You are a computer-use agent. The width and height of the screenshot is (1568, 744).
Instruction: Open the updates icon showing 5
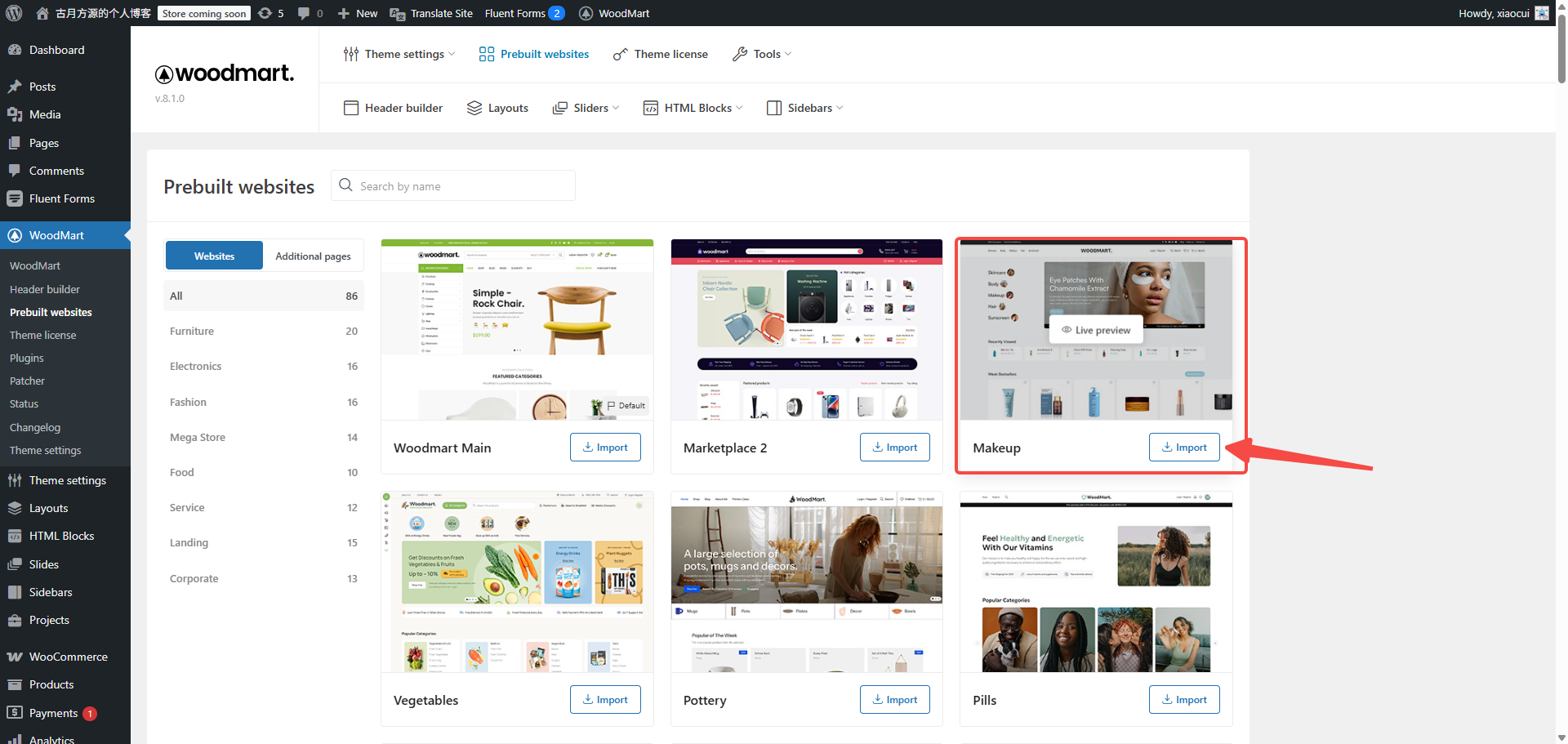click(x=270, y=13)
